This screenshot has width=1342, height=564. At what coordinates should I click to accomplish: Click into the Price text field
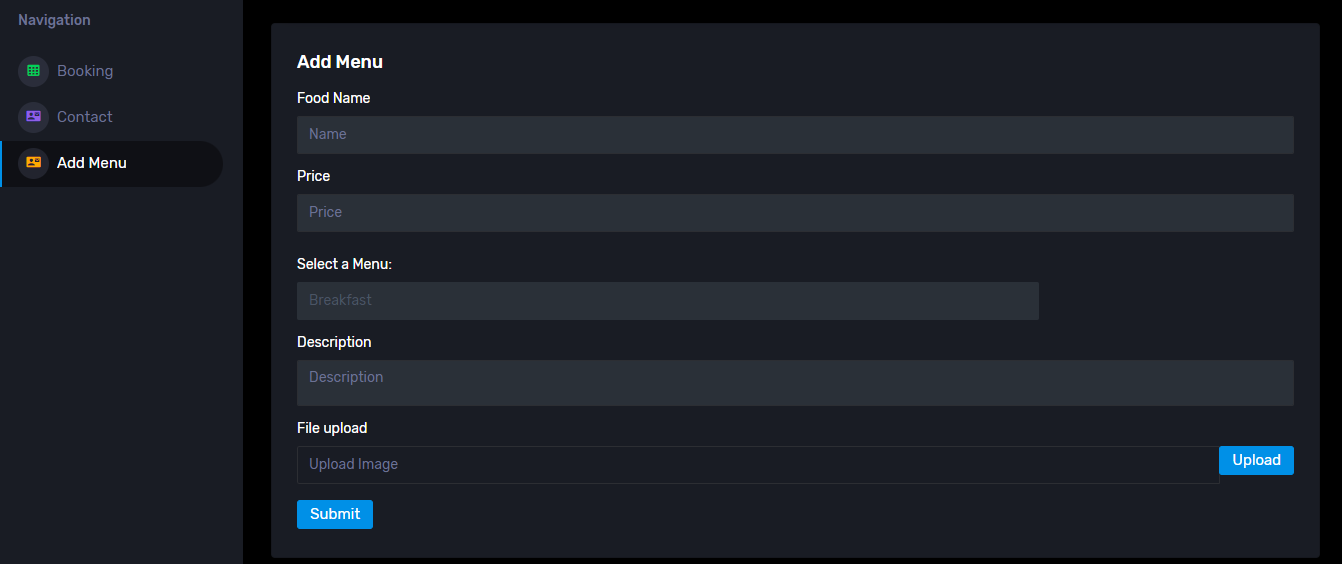pos(795,212)
